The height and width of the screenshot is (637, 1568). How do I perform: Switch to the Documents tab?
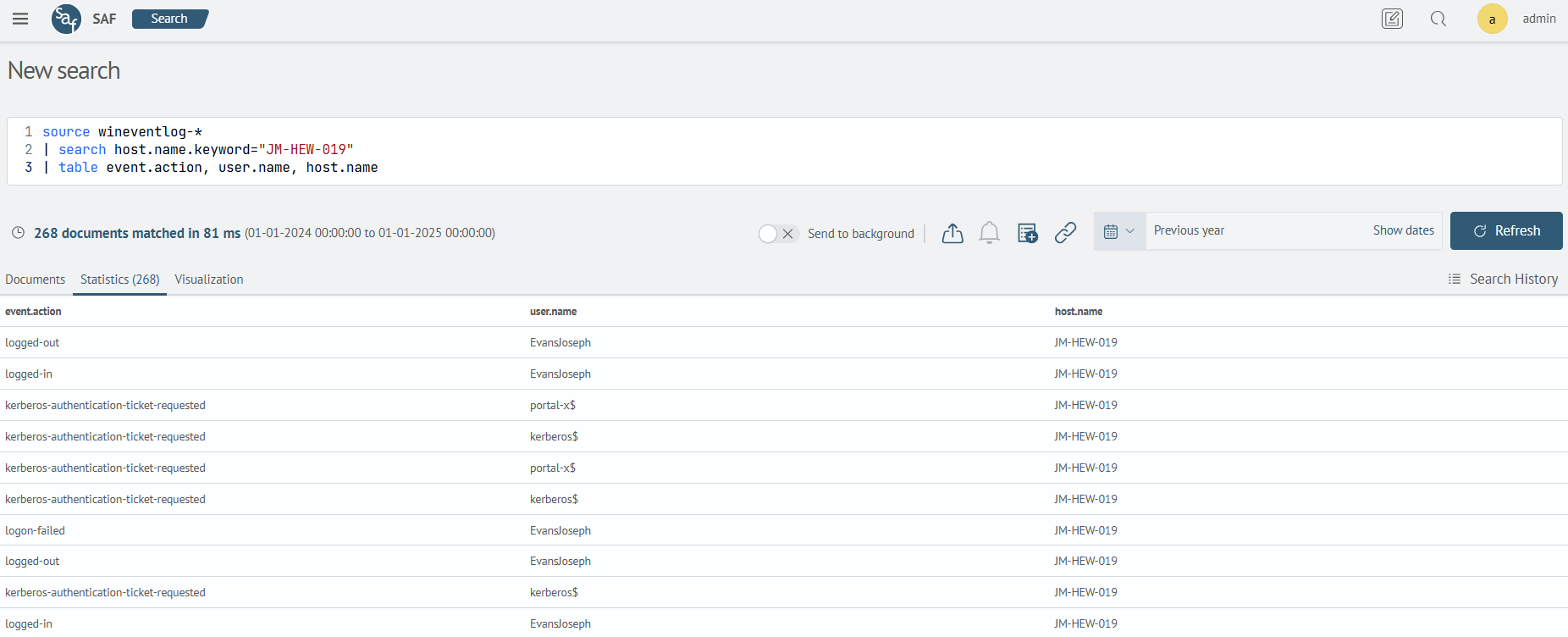coord(35,280)
